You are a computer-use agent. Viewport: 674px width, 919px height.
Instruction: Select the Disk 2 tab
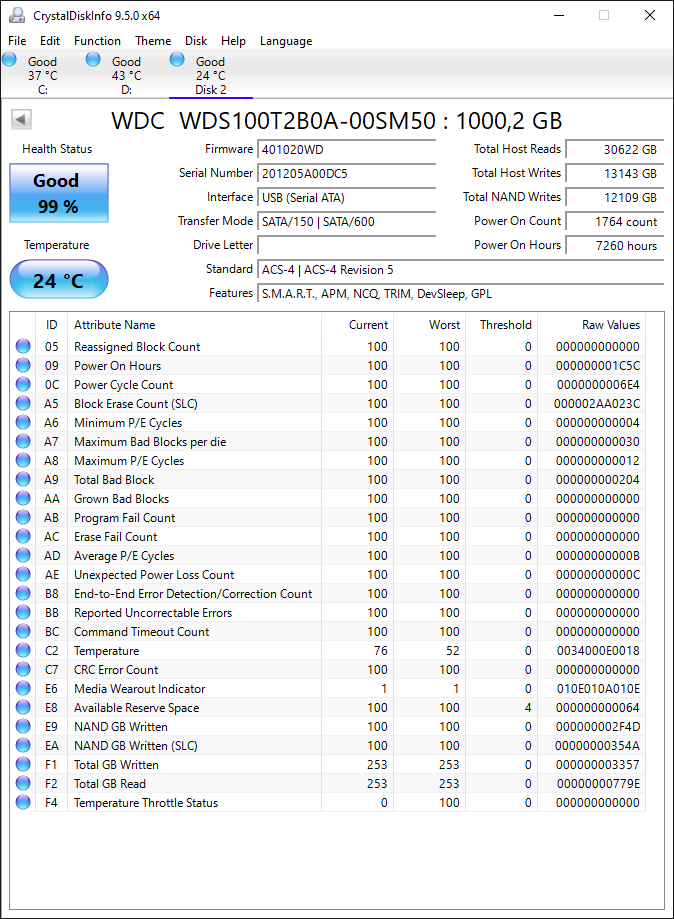pos(210,75)
